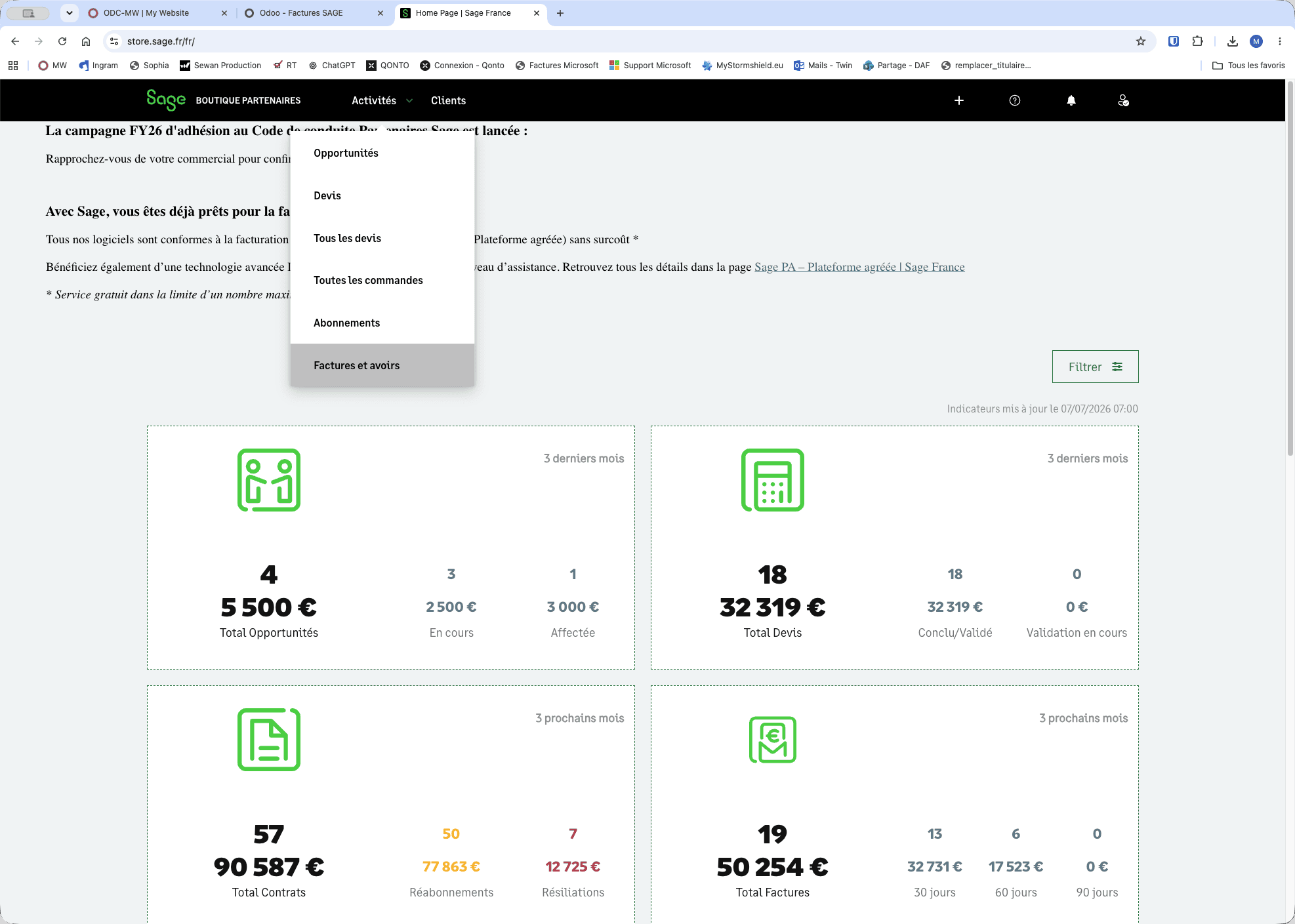The width and height of the screenshot is (1295, 924).
Task: Click the 77 863 € Réabonnements value
Action: click(x=451, y=866)
